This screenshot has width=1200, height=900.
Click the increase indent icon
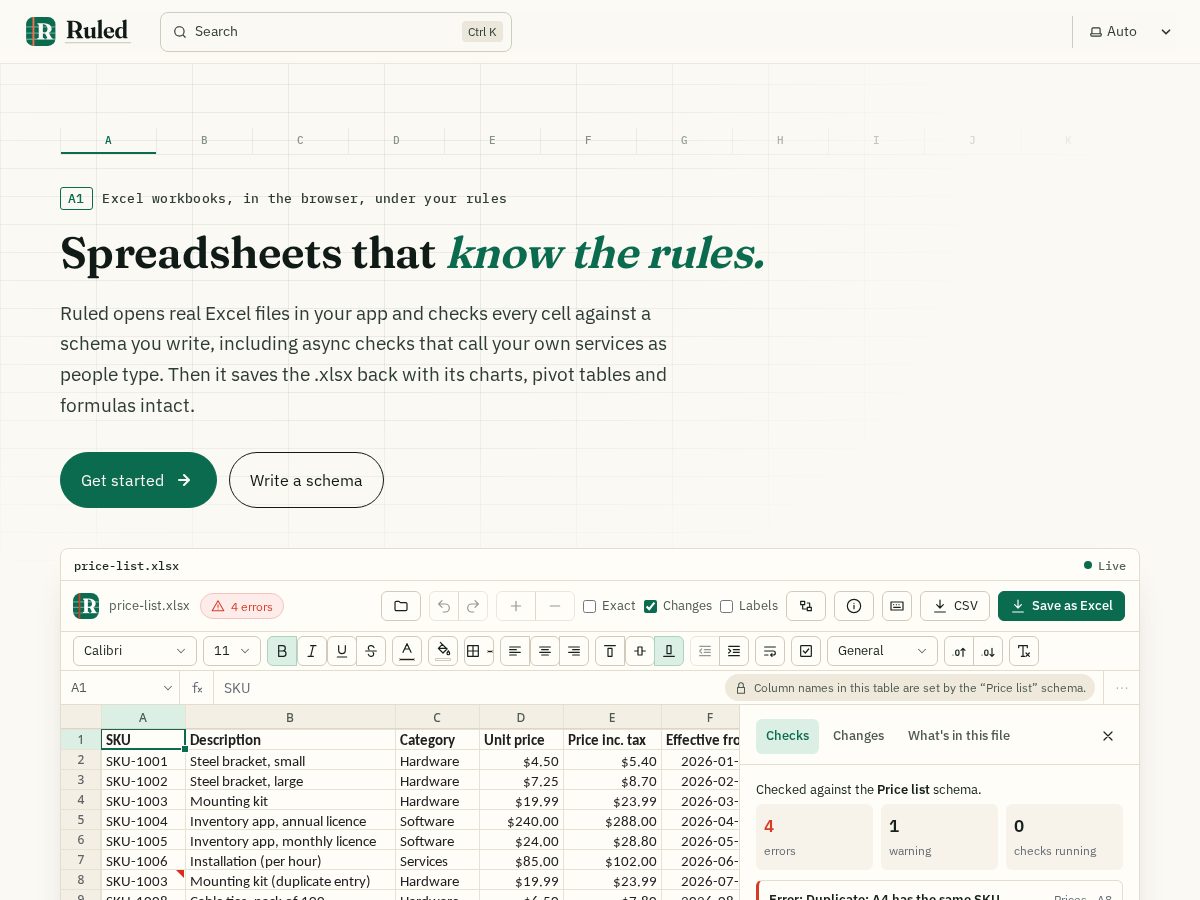pos(734,651)
